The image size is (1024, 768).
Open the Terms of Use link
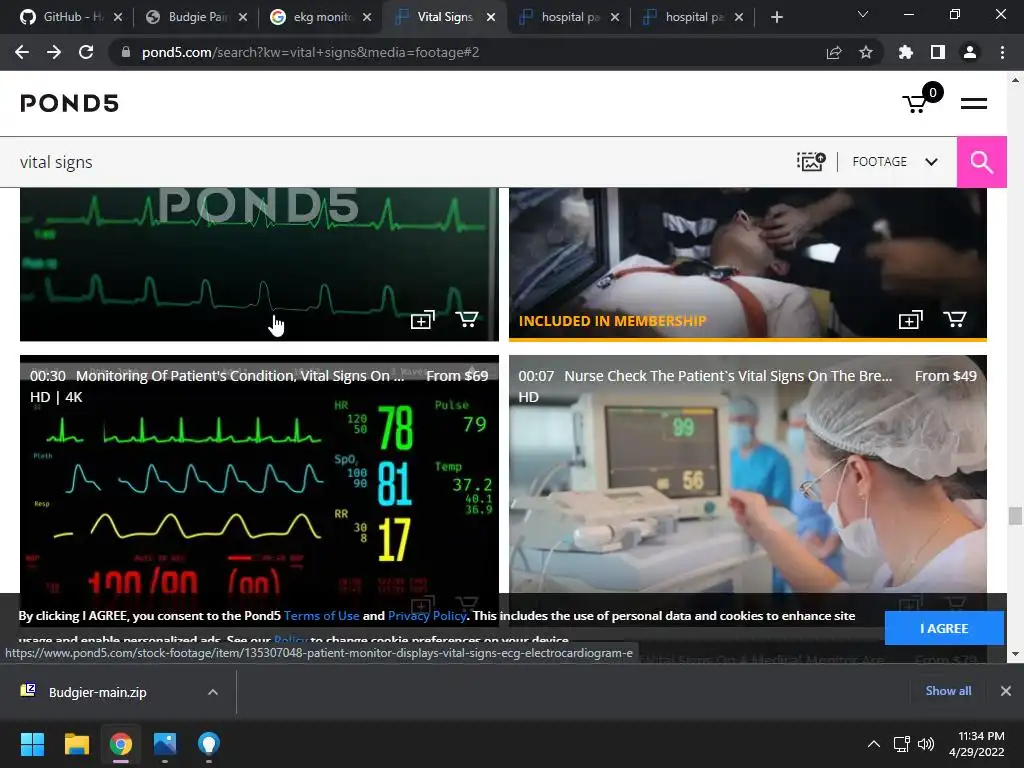pos(321,616)
